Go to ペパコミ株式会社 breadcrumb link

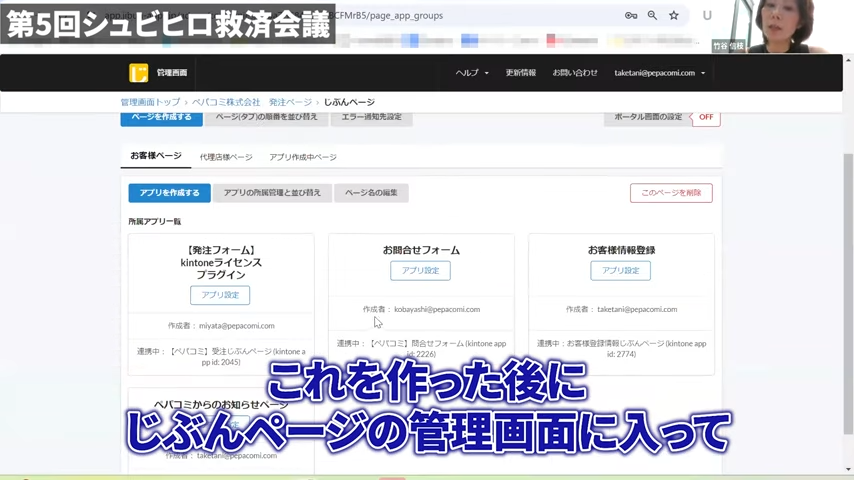point(226,102)
